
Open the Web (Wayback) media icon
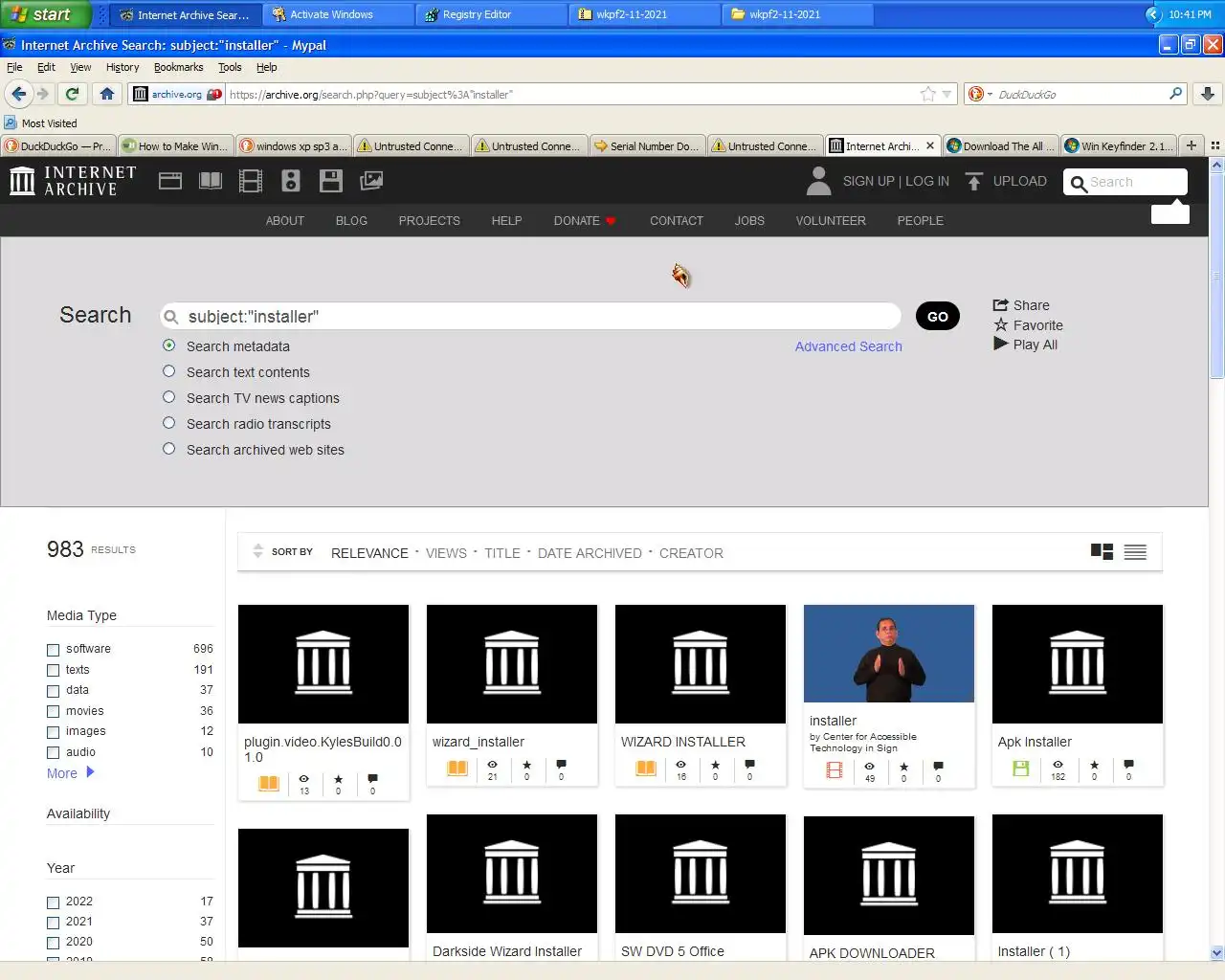[170, 181]
